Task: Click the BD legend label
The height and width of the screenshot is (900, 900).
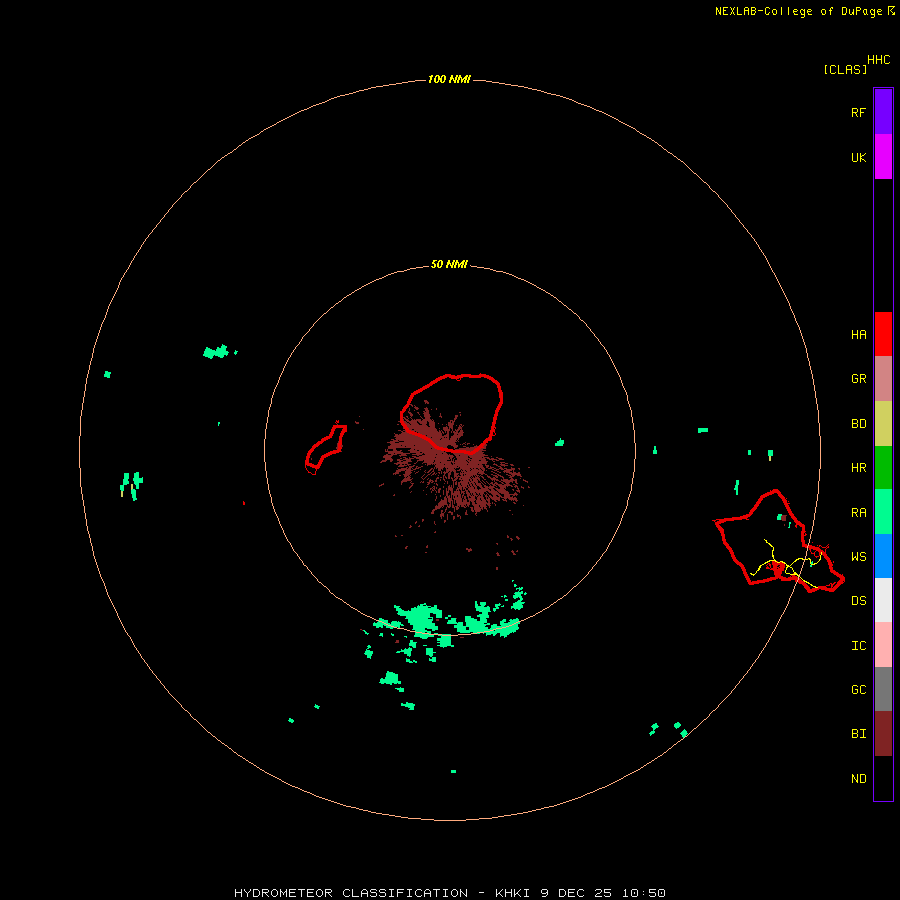Action: (x=858, y=424)
